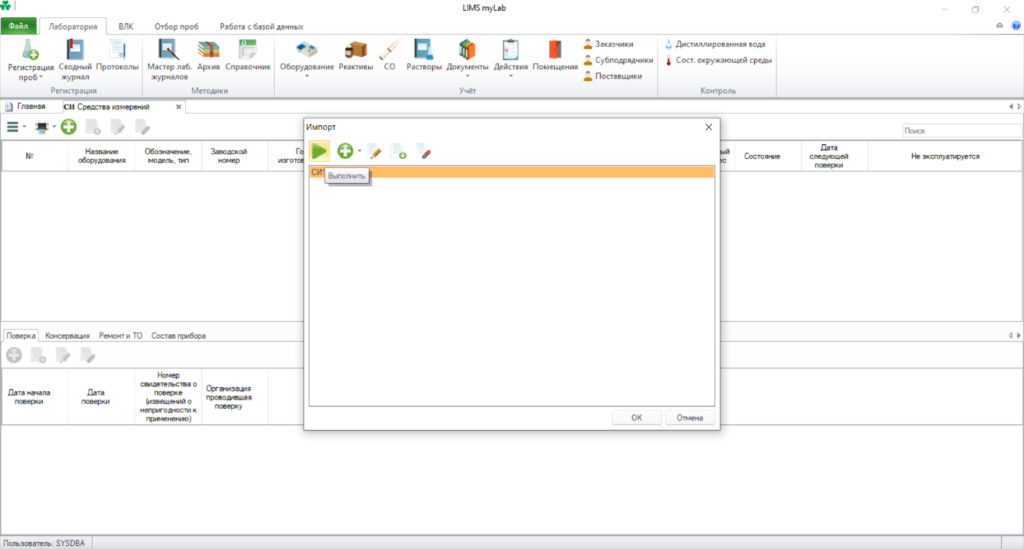Open Регистрация проб in the ribbon

click(30, 59)
